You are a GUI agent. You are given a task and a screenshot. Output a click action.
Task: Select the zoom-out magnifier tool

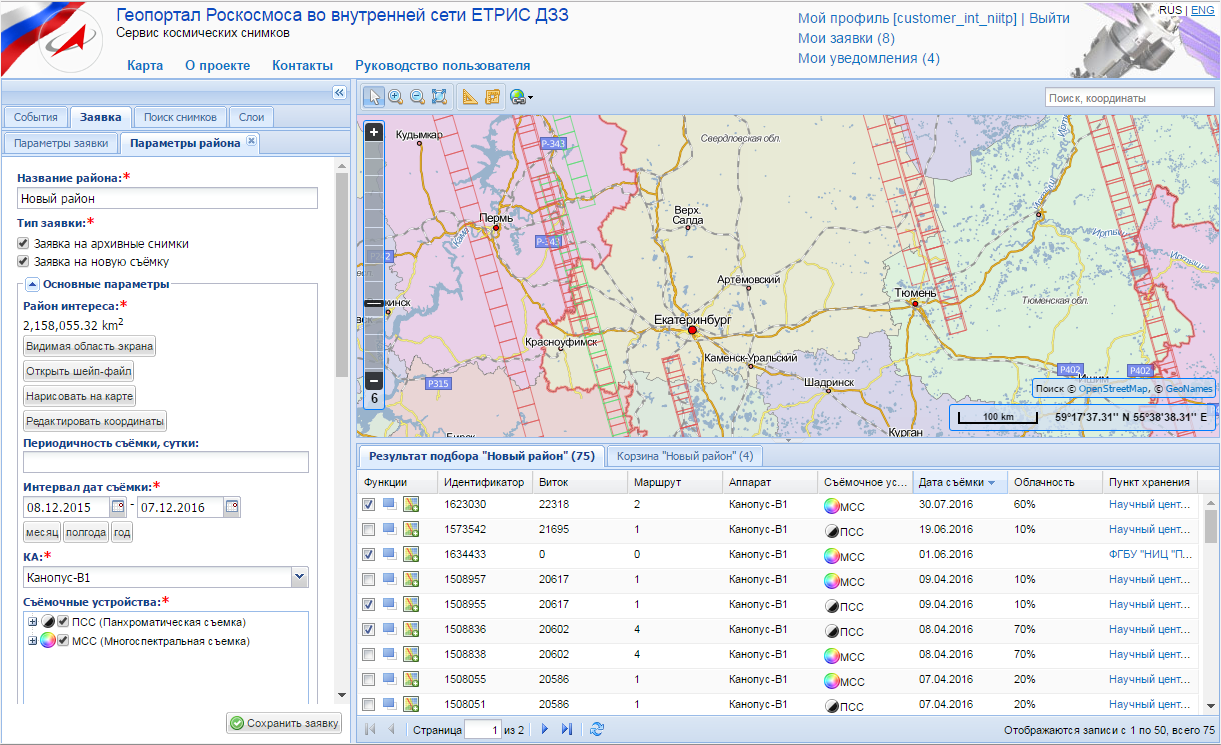coord(417,97)
